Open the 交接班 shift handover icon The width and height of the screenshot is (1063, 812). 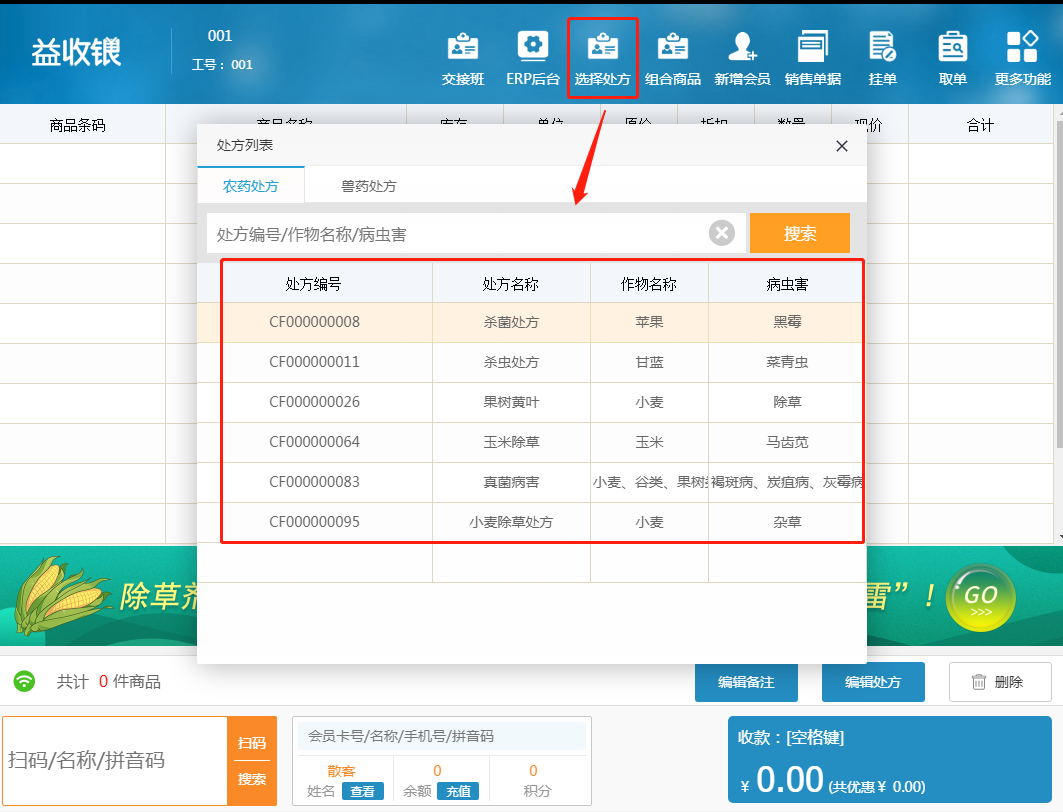[x=462, y=58]
